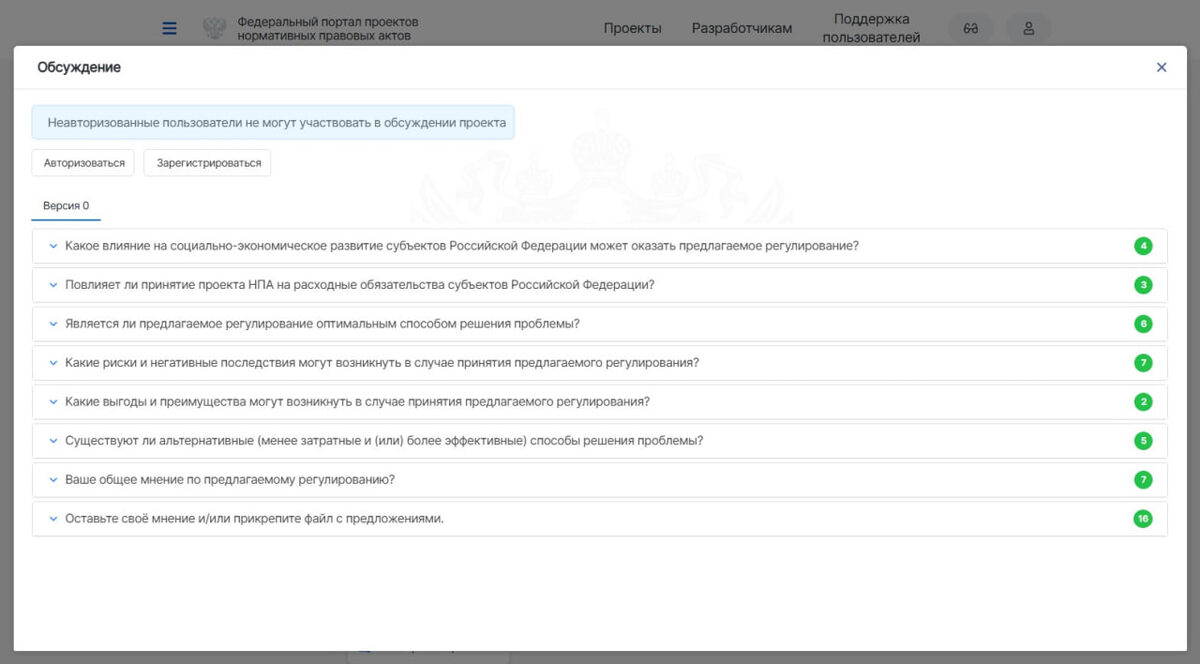Click the Обсуждение dialog heading
This screenshot has height=664, width=1200.
(x=79, y=67)
